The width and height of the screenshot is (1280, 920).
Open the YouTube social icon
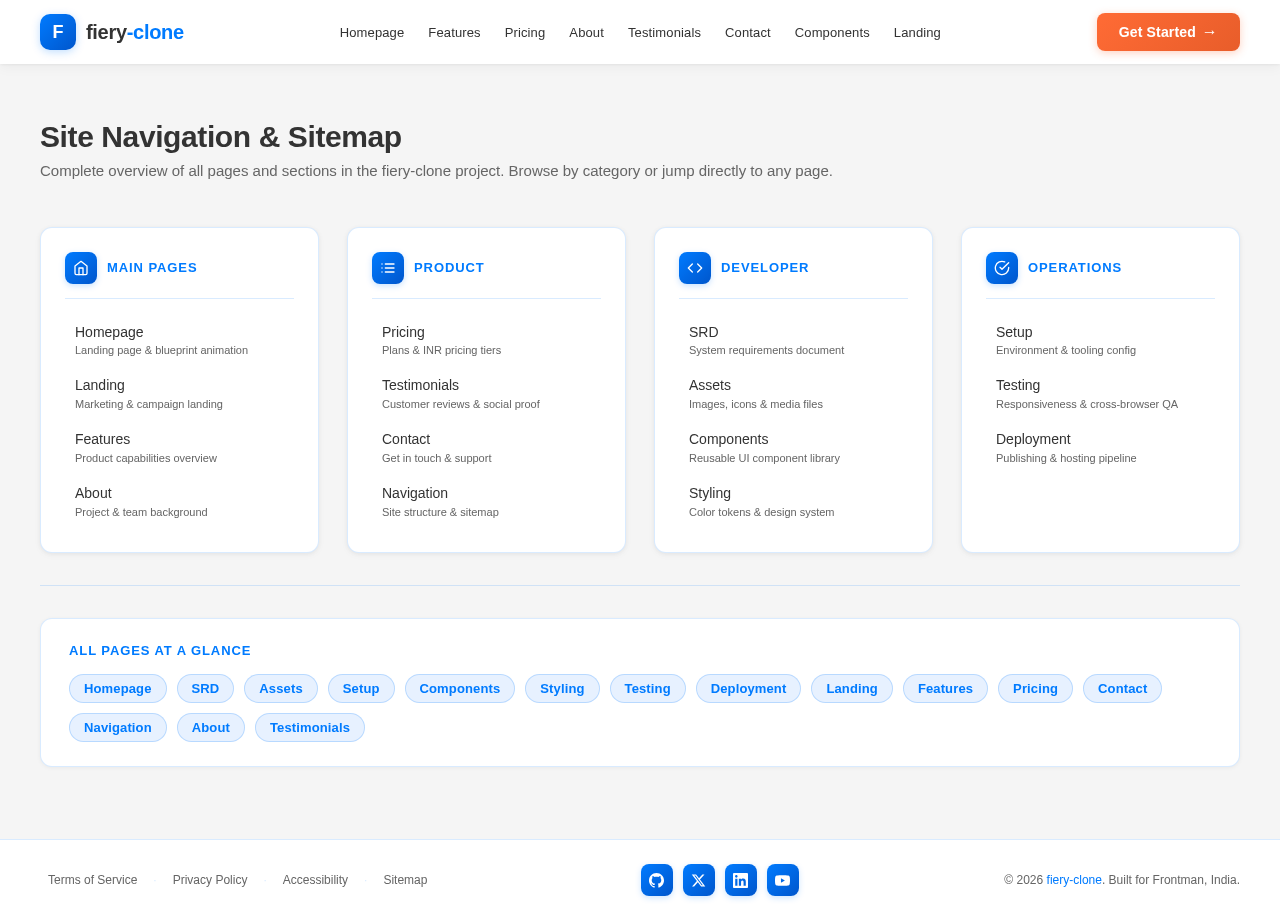click(x=783, y=880)
